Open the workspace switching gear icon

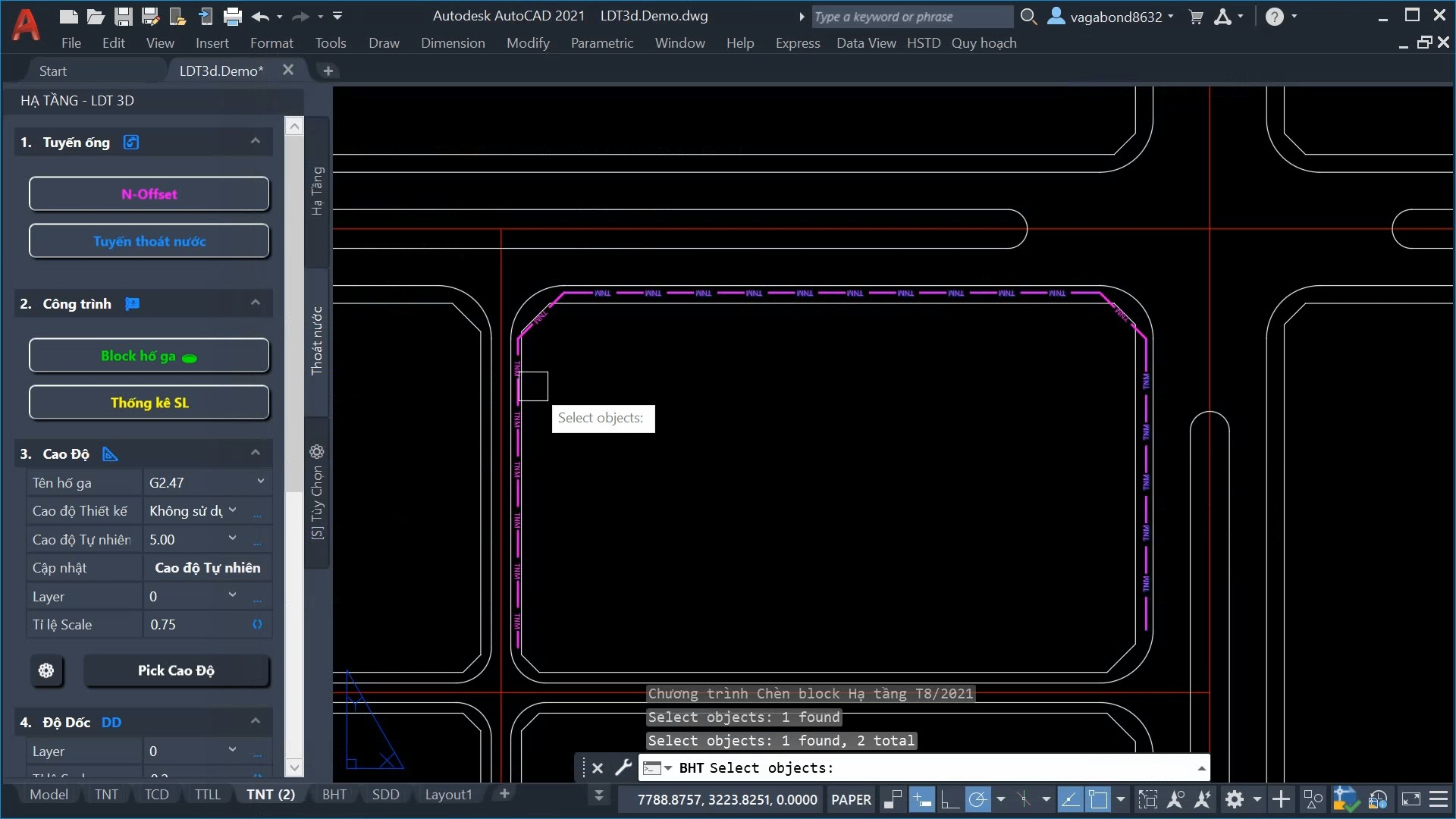tap(1235, 799)
